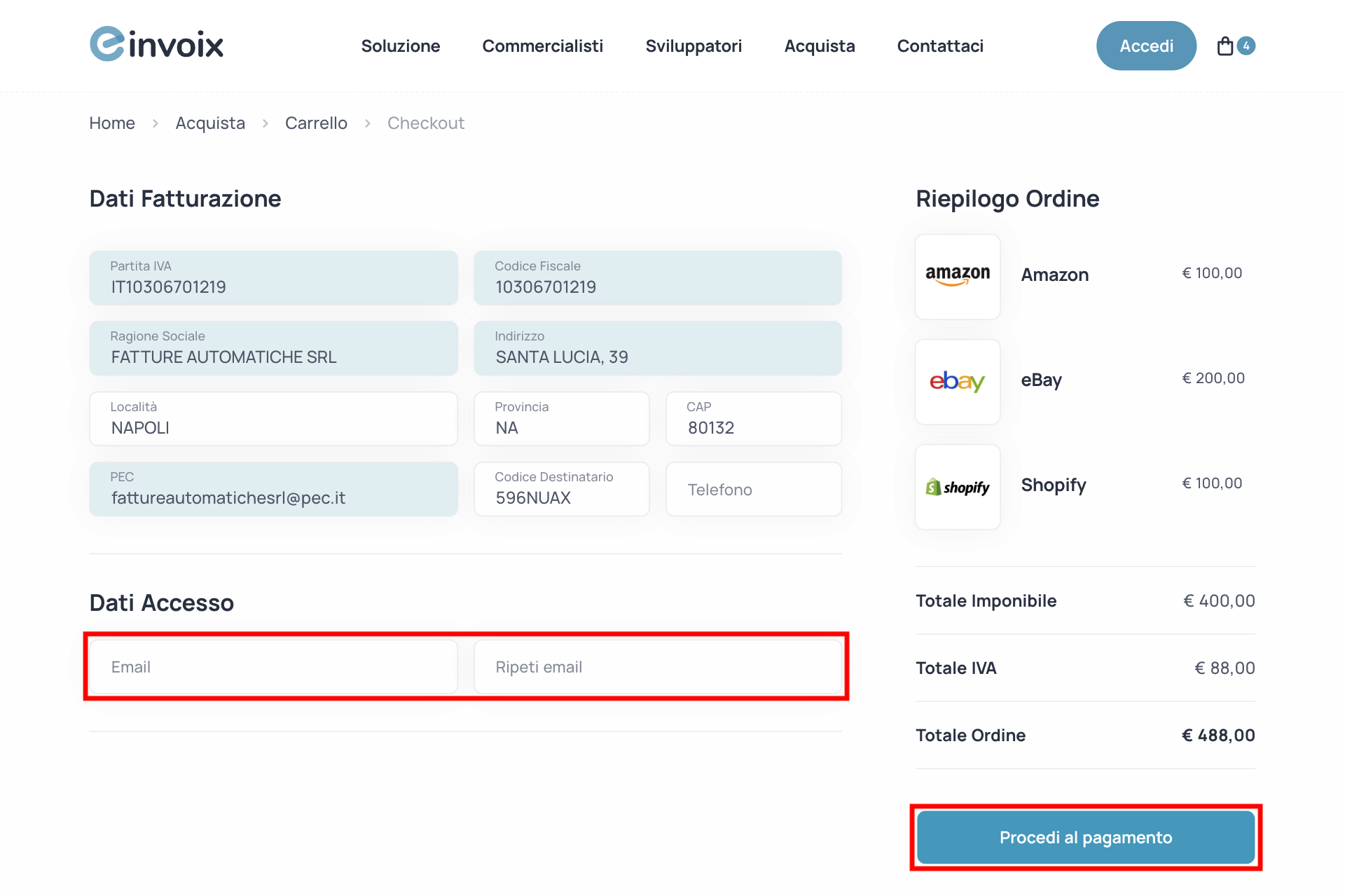1345x896 pixels.
Task: Open the Sviluppatori page
Action: [x=693, y=46]
